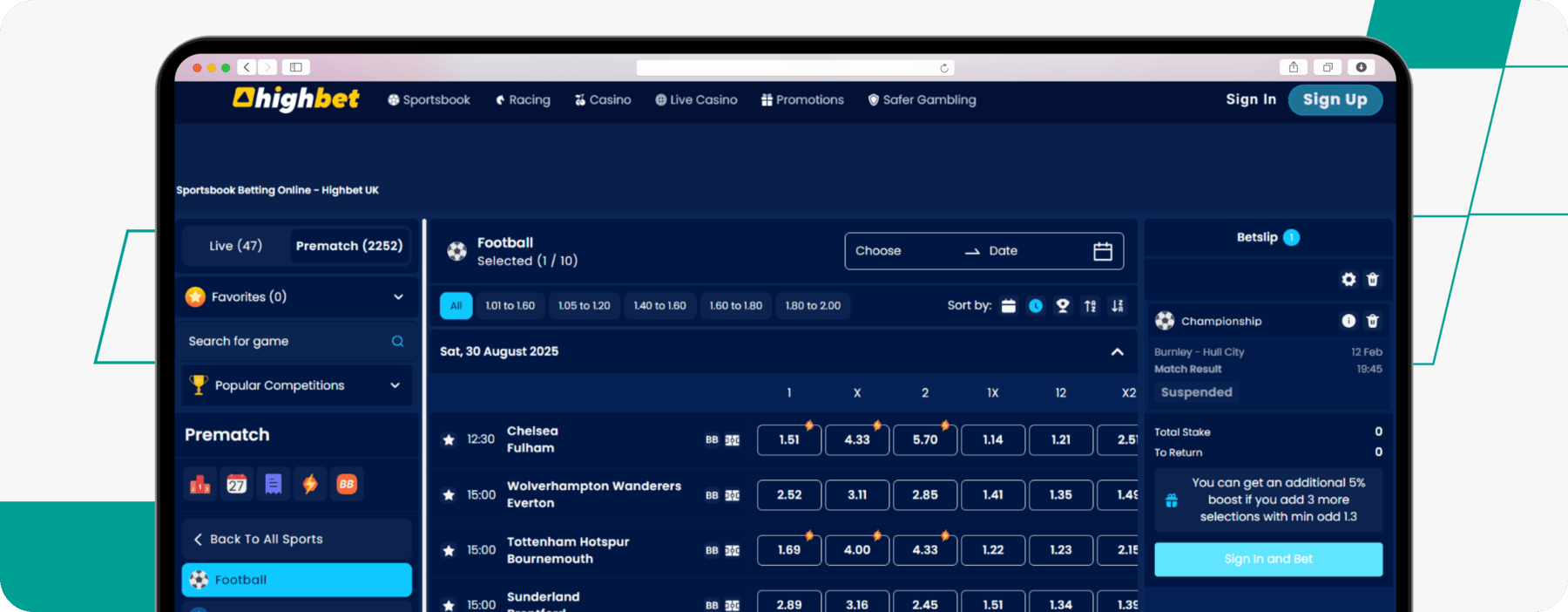
Task: Click the calendar icon in date chooser
Action: coord(1103,251)
